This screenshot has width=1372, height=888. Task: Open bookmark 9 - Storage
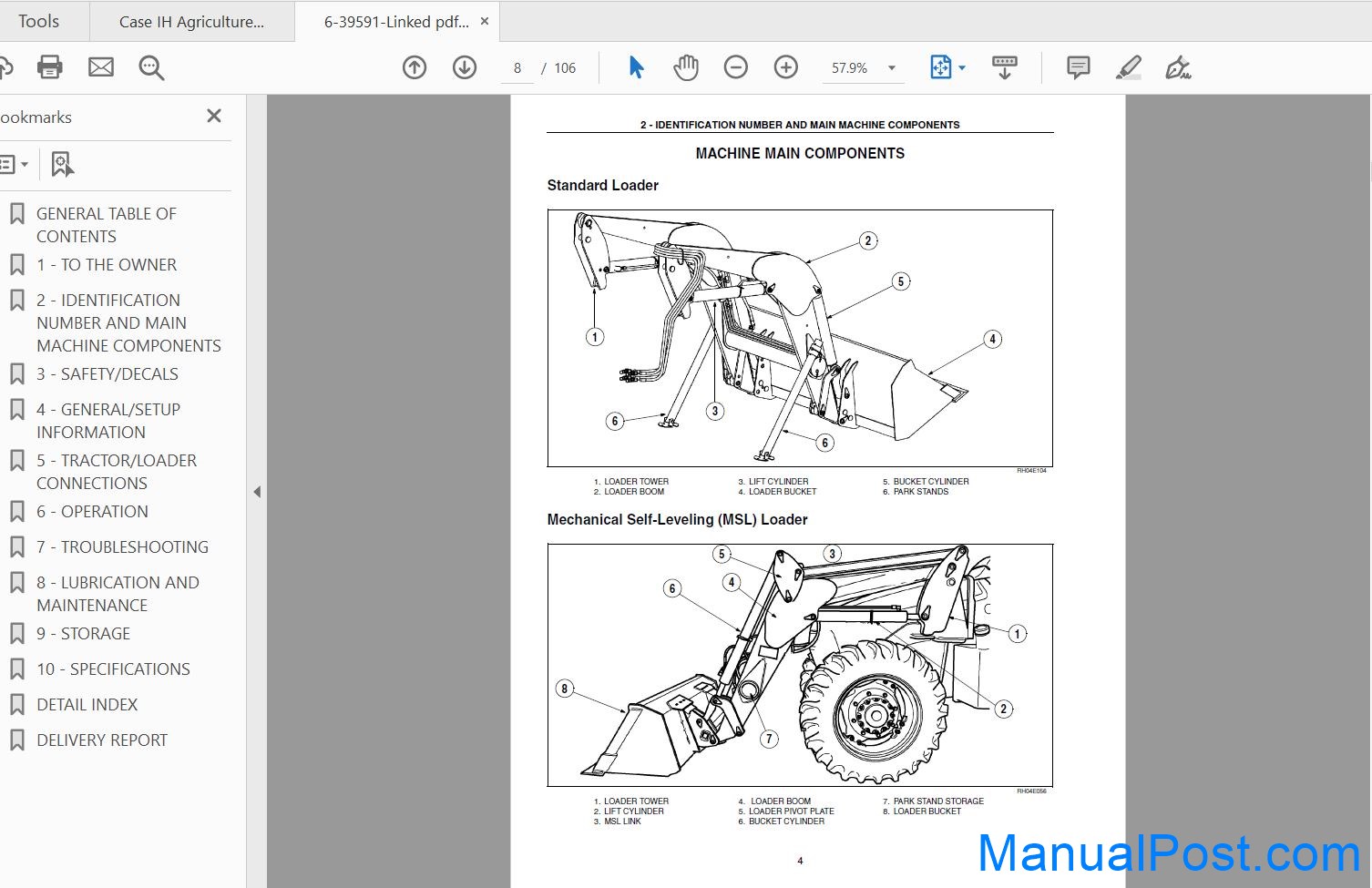click(x=83, y=634)
